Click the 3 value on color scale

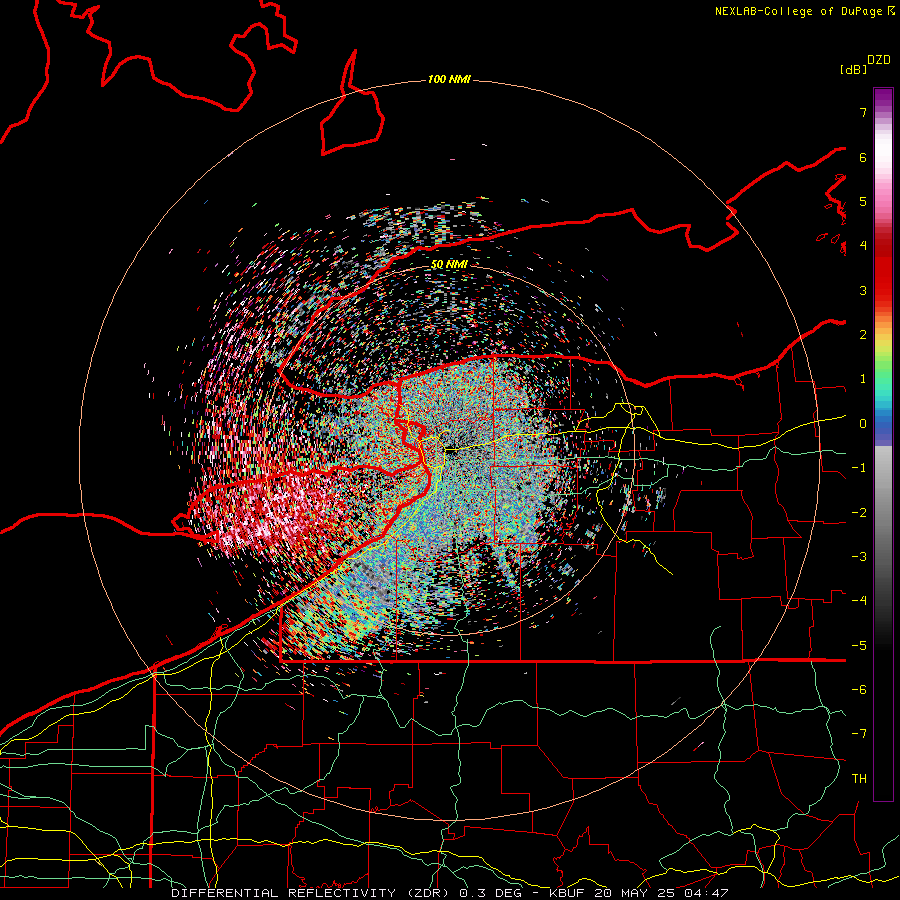pyautogui.click(x=863, y=290)
